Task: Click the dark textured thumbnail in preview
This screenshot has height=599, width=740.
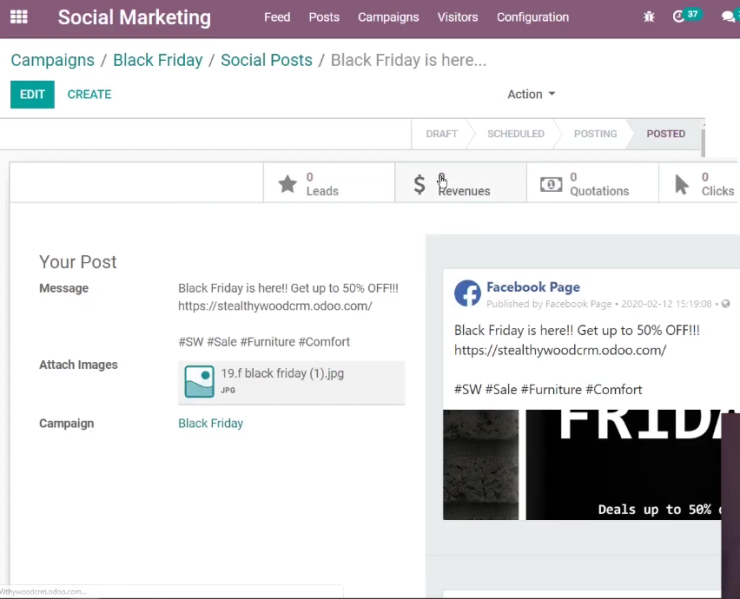Action: pyautogui.click(x=480, y=464)
